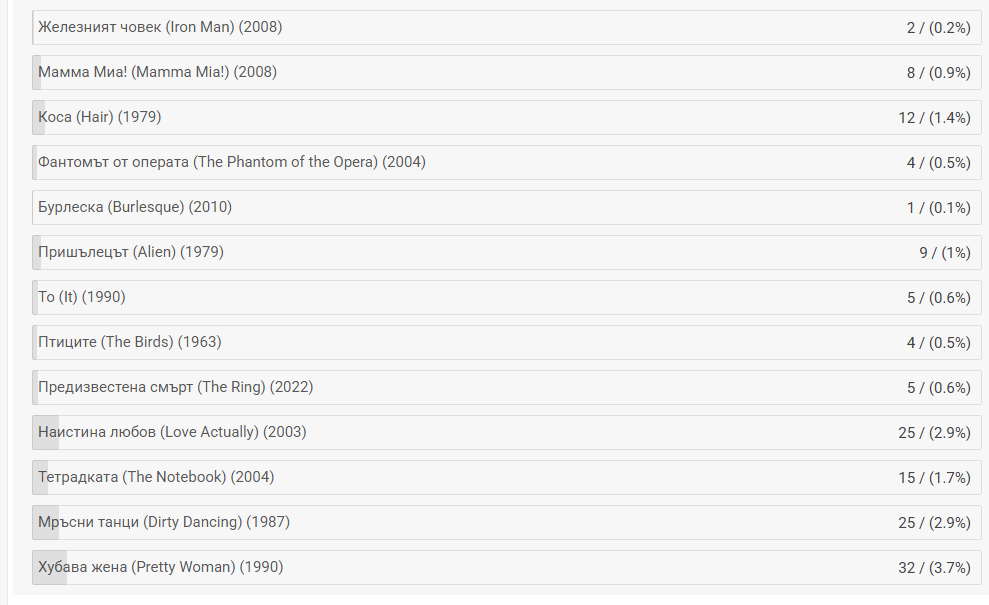Pick the Пришълецът (Alien) (1979) option

tap(506, 252)
